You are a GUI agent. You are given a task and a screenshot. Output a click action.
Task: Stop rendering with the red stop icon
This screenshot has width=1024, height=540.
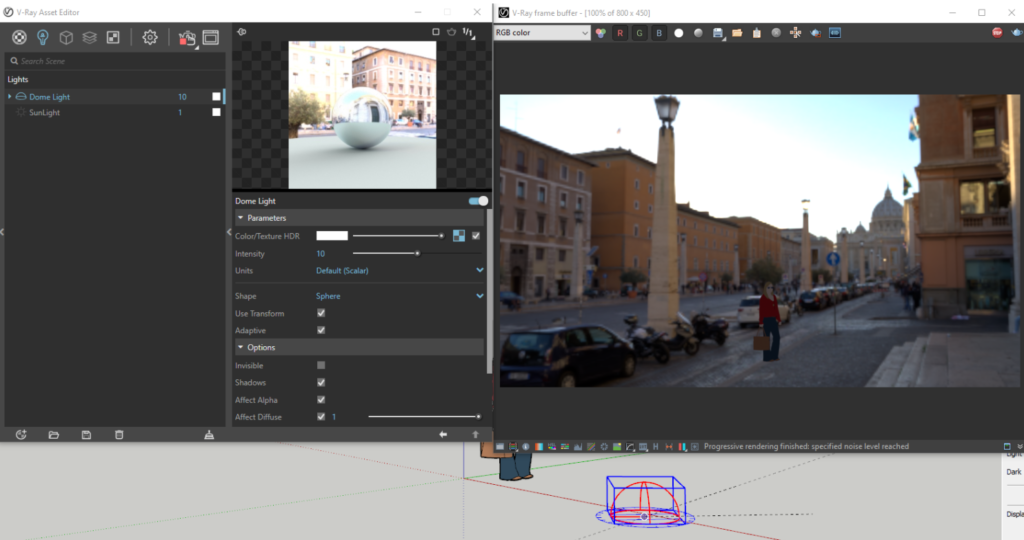997,32
